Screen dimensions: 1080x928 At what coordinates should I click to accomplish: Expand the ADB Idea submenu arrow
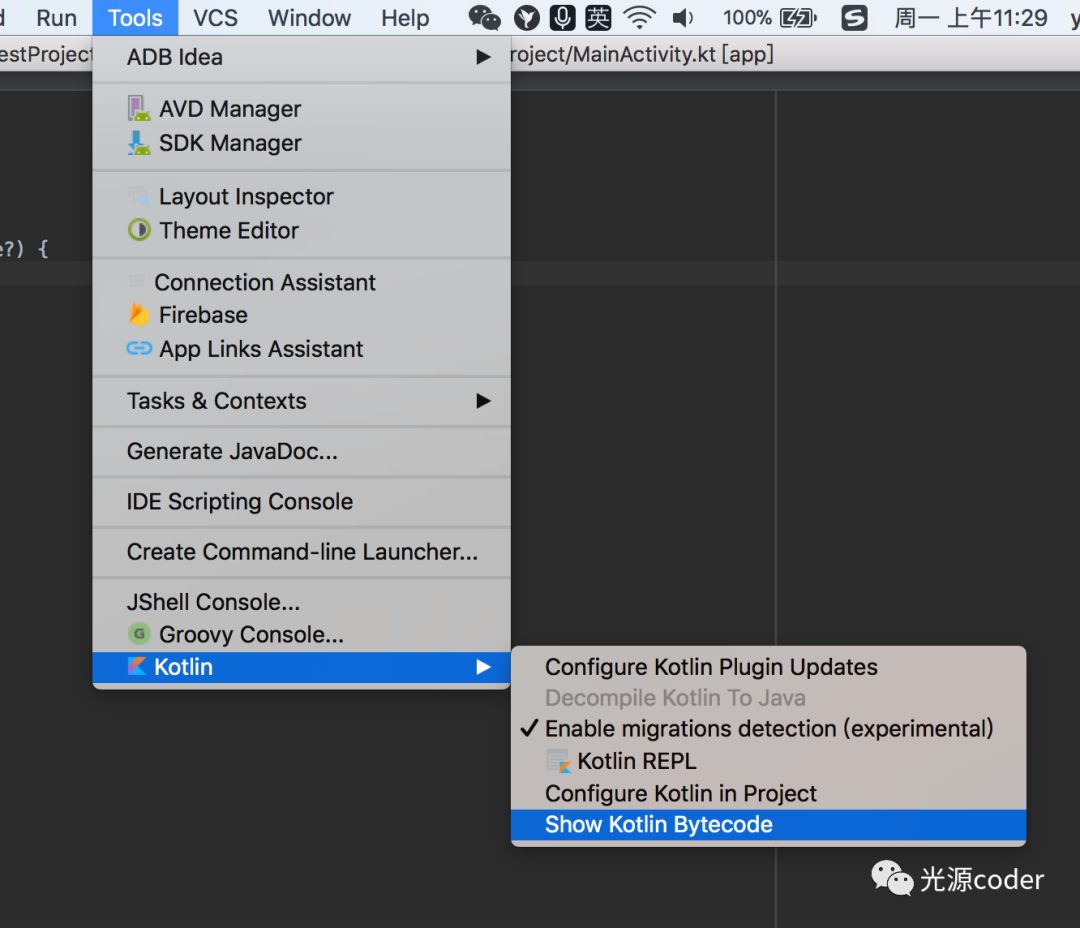click(484, 56)
